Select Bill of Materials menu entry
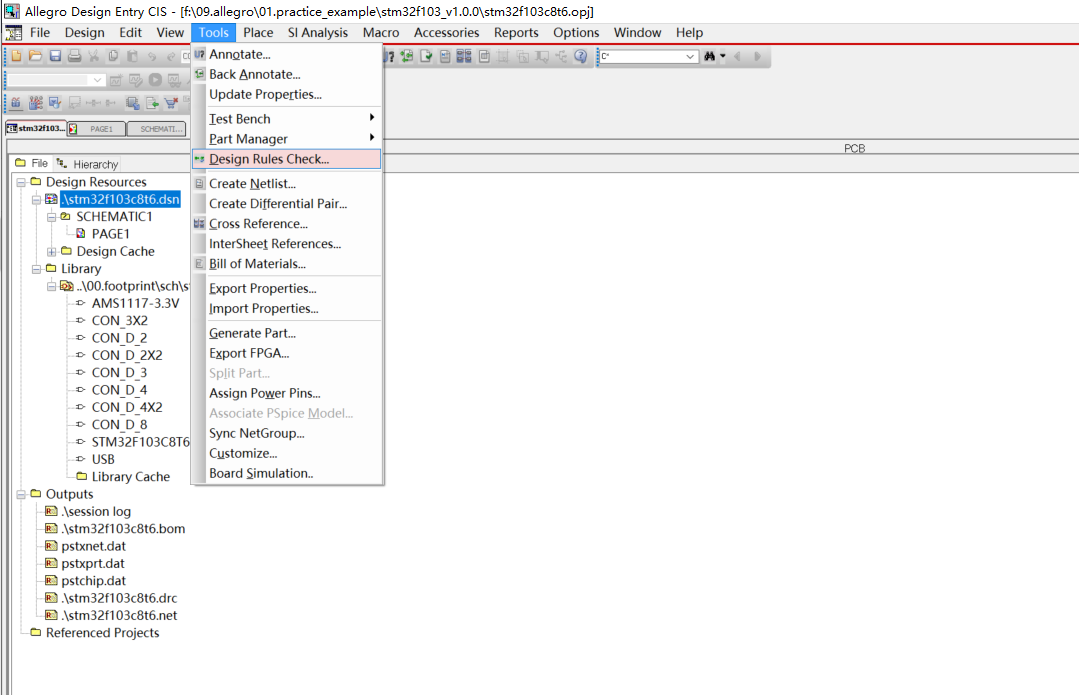 coord(286,264)
